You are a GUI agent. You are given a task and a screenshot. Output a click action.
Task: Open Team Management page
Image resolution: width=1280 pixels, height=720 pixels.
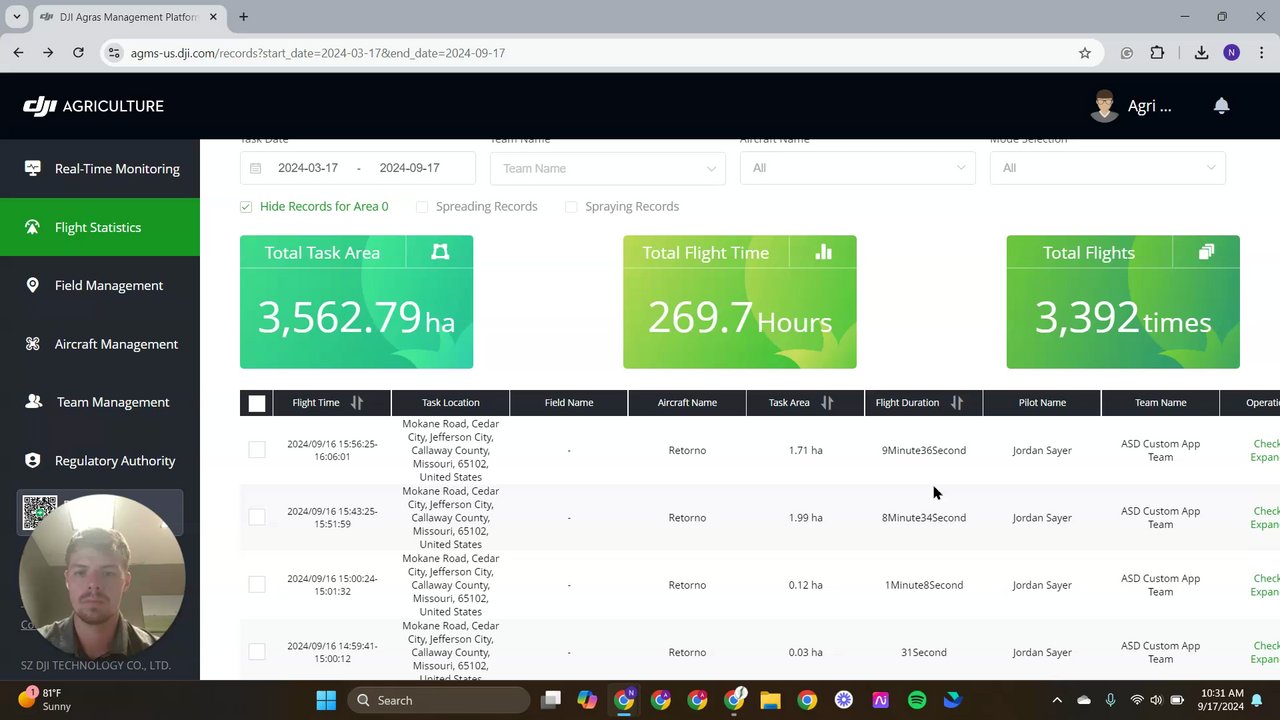click(100, 402)
